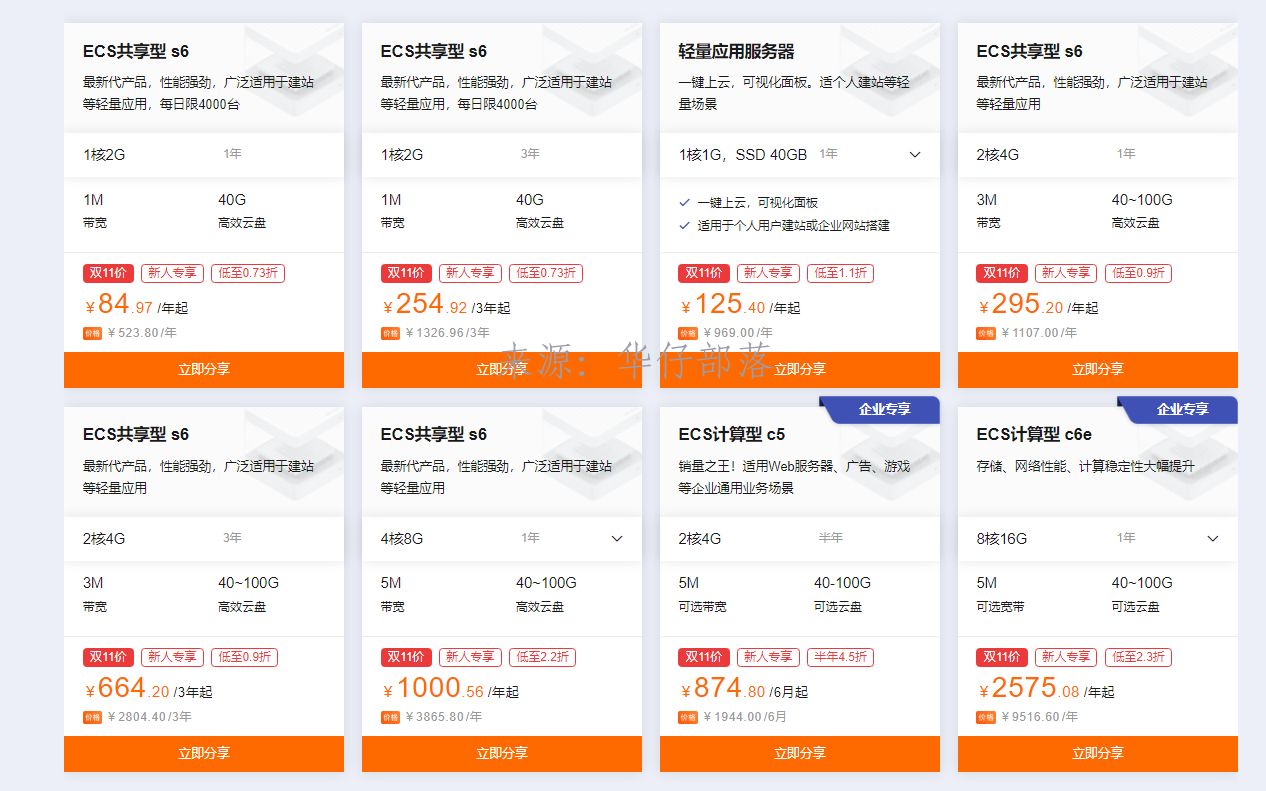Click the 价格 badge beside ¥2804.40/3年
This screenshot has width=1266, height=791.
coord(92,717)
